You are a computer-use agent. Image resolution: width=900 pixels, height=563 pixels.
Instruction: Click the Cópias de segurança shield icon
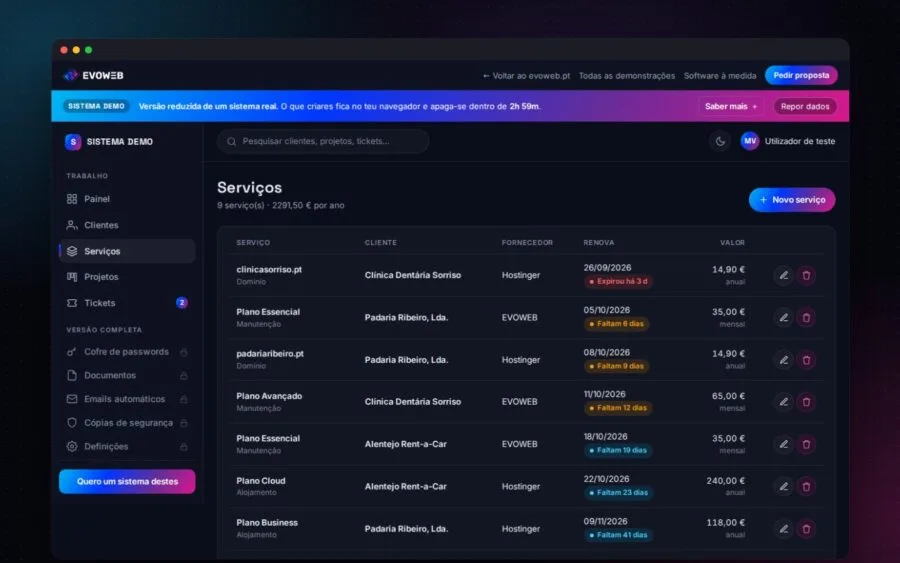pyautogui.click(x=72, y=423)
